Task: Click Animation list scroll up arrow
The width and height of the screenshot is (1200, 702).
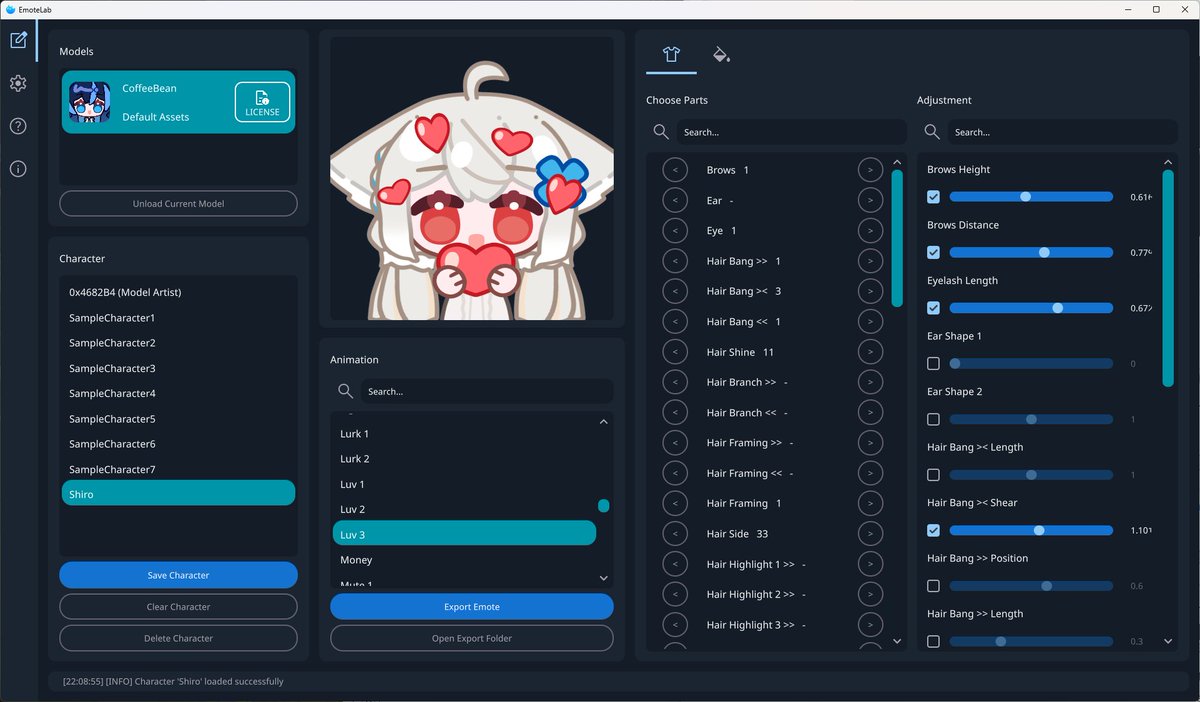Action: pyautogui.click(x=603, y=422)
